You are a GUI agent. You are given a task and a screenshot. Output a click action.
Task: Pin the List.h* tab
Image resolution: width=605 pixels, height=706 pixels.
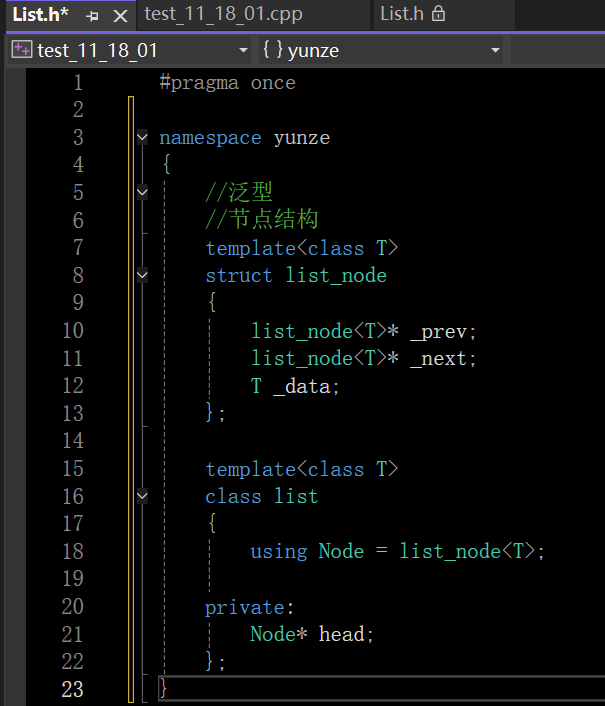(x=92, y=16)
